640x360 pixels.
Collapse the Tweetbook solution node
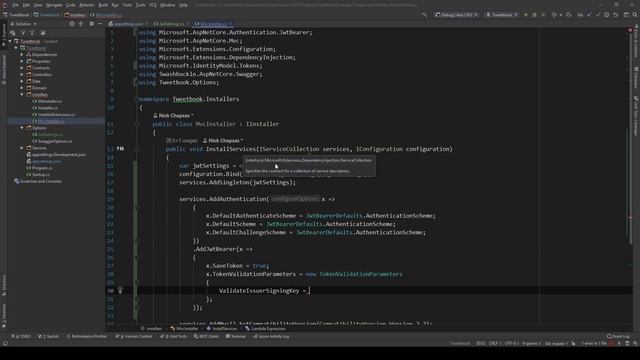pyautogui.click(x=10, y=41)
